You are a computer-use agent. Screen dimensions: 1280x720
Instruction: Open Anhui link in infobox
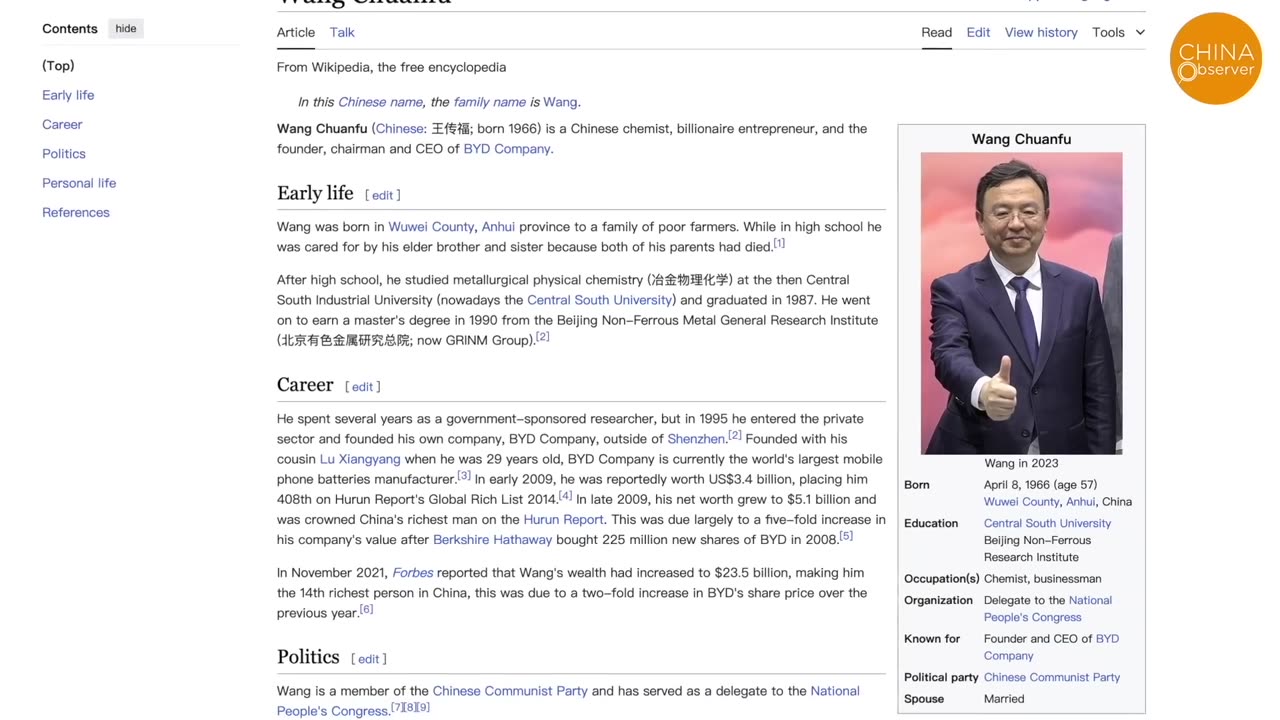click(1080, 502)
